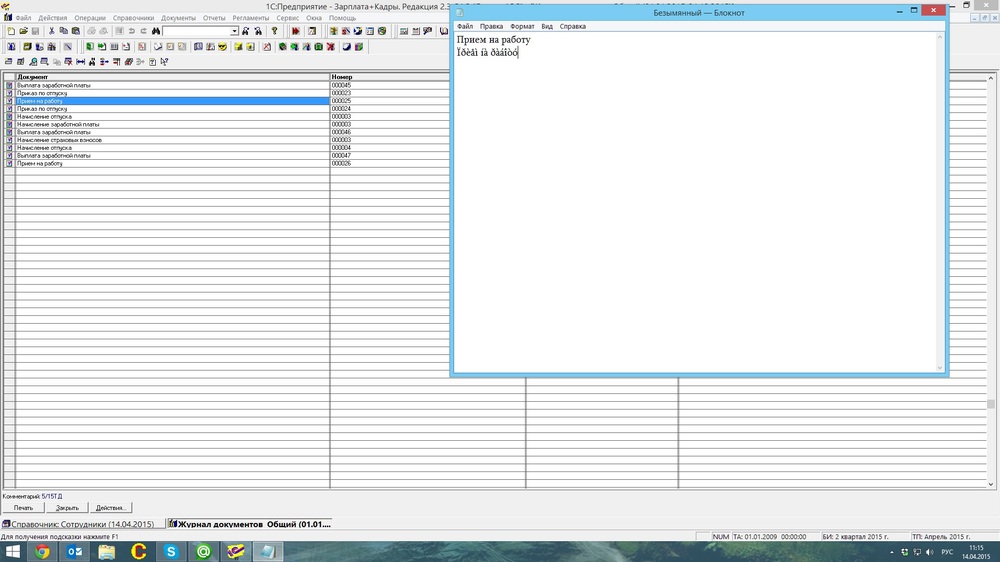Image resolution: width=1000 pixels, height=562 pixels.
Task: Click the volume speaker icon in tray
Action: pos(929,552)
